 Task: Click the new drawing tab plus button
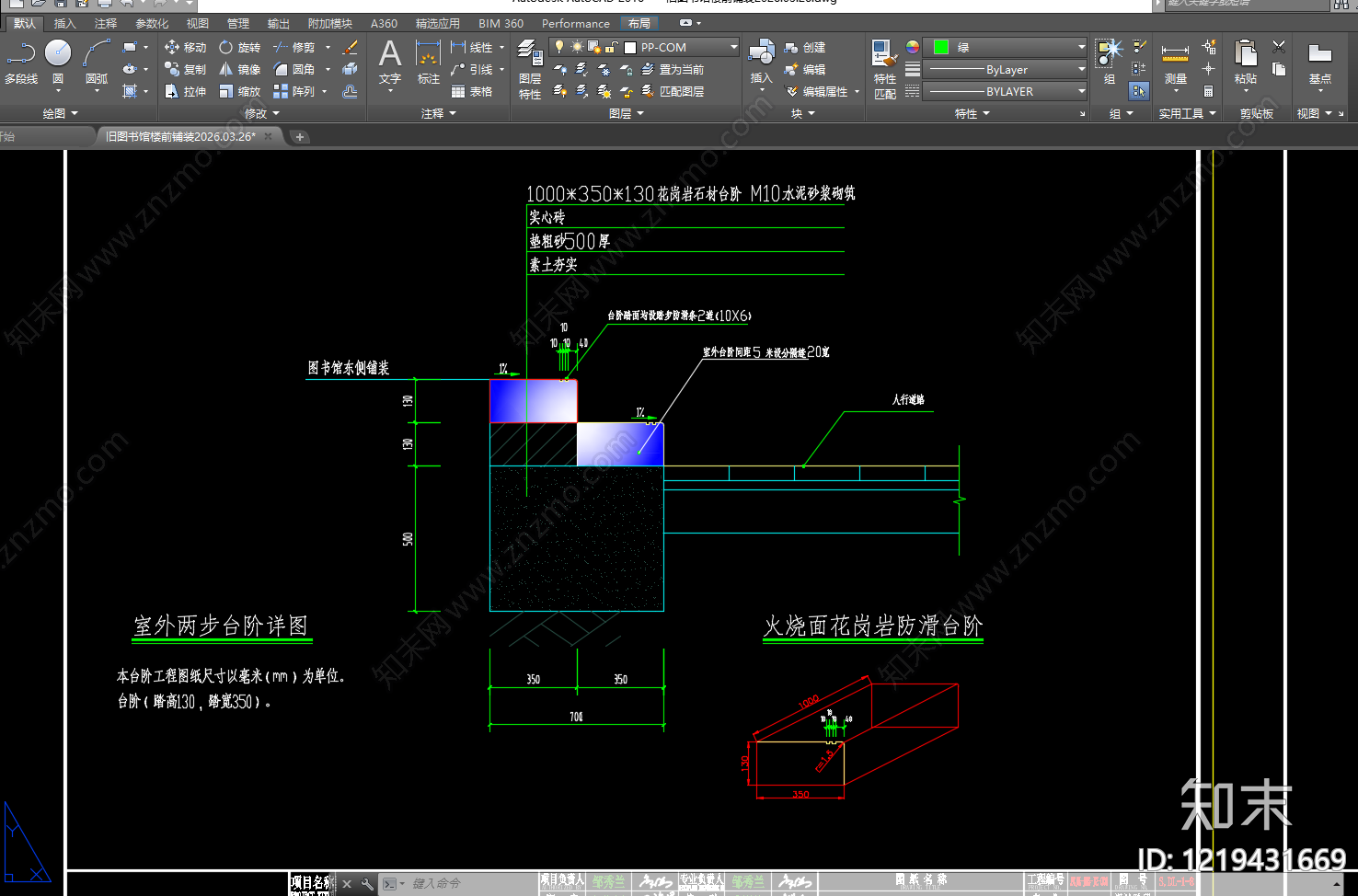[300, 137]
